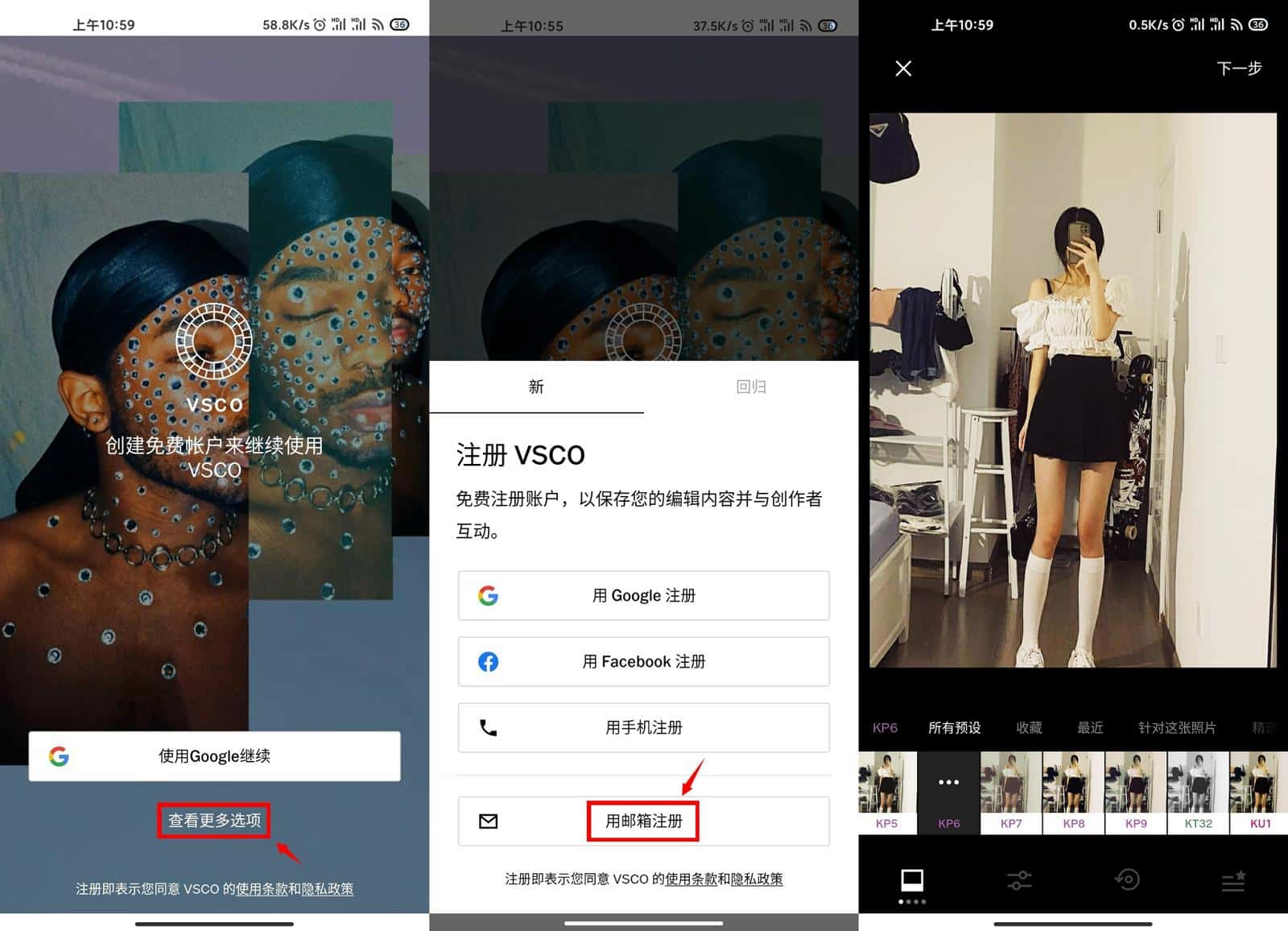Image resolution: width=1288 pixels, height=931 pixels.
Task: Open the 最近 presets category
Action: coord(1089,727)
